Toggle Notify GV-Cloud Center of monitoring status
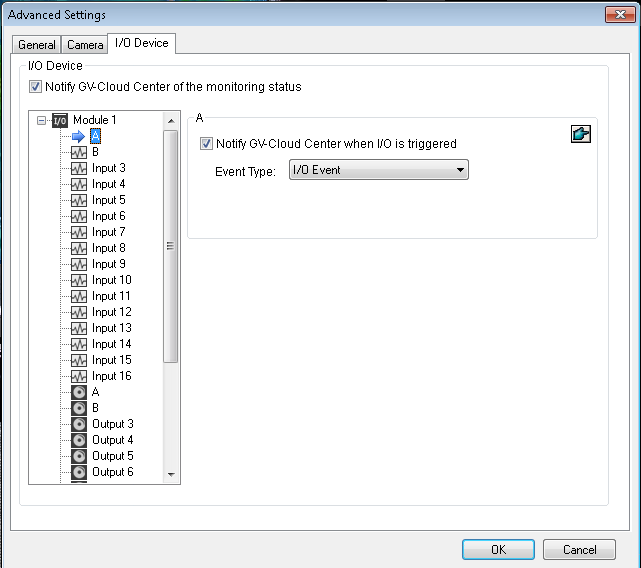The image size is (641, 568). 37,87
